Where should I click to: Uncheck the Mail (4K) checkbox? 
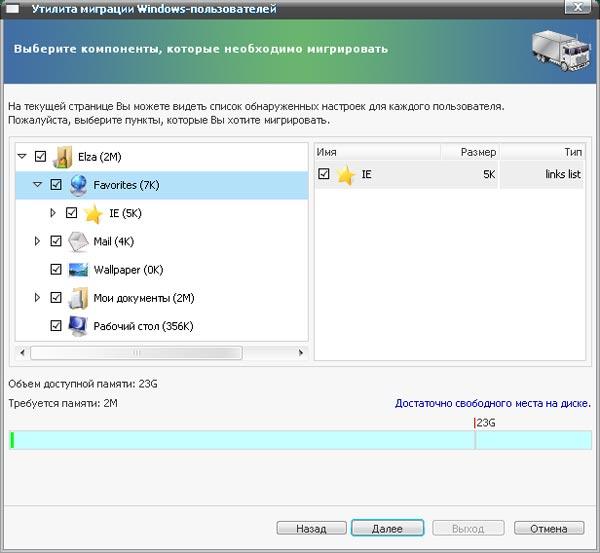[x=56, y=241]
